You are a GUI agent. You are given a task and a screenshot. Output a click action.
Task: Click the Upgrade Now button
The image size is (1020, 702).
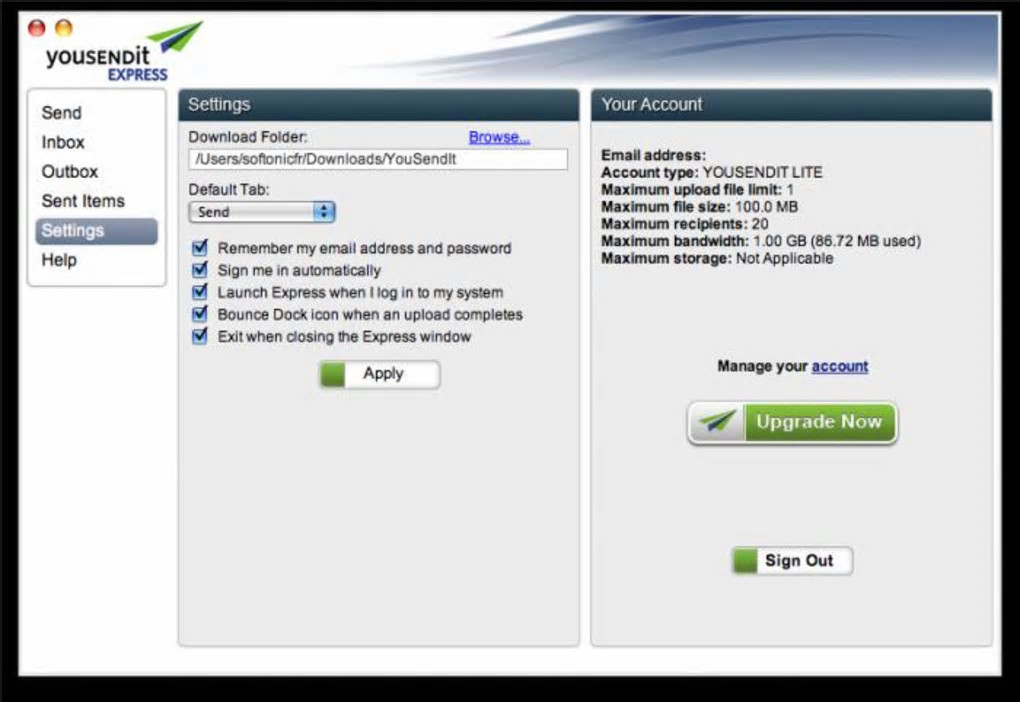pos(792,423)
